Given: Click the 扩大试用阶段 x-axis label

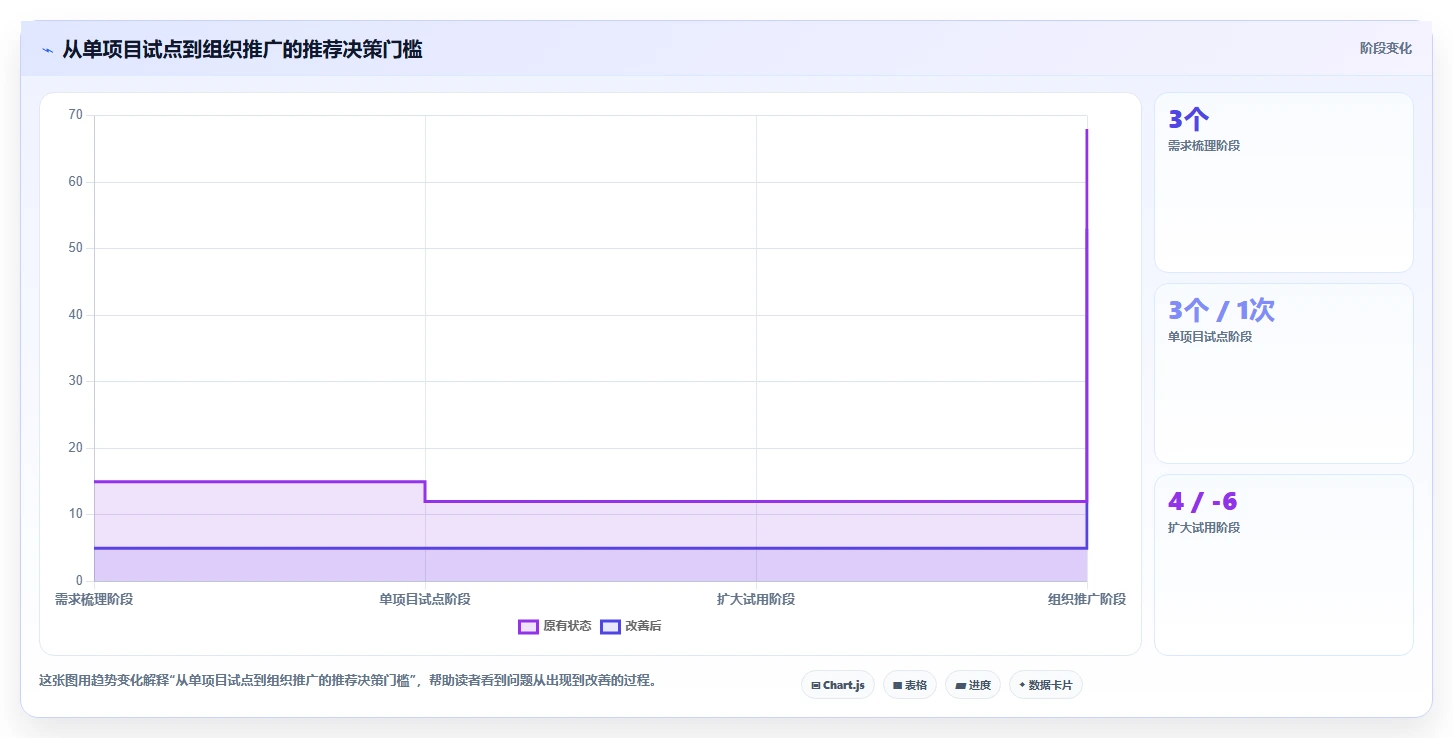Looking at the screenshot, I should coord(756,599).
